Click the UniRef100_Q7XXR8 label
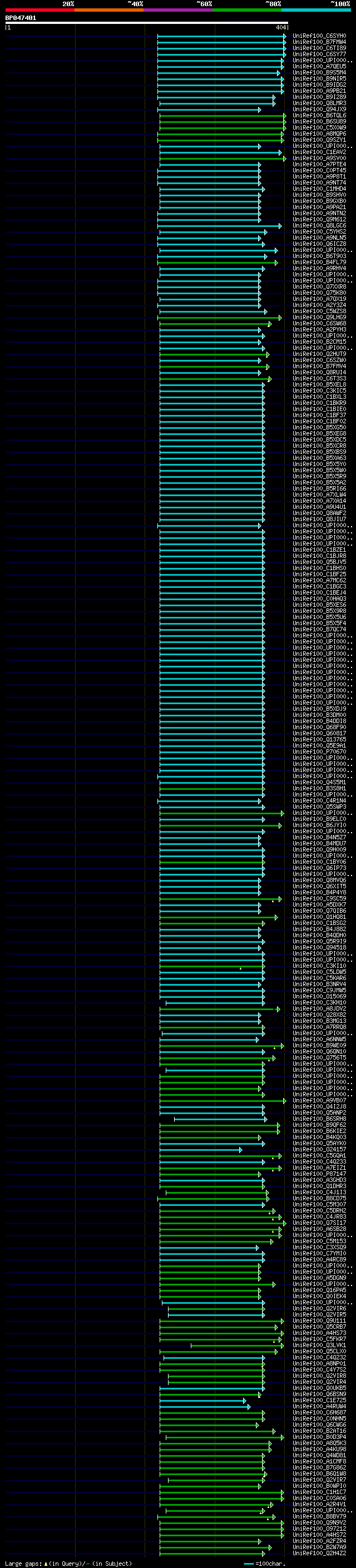Screen dimensions: 356x1568 point(319,286)
